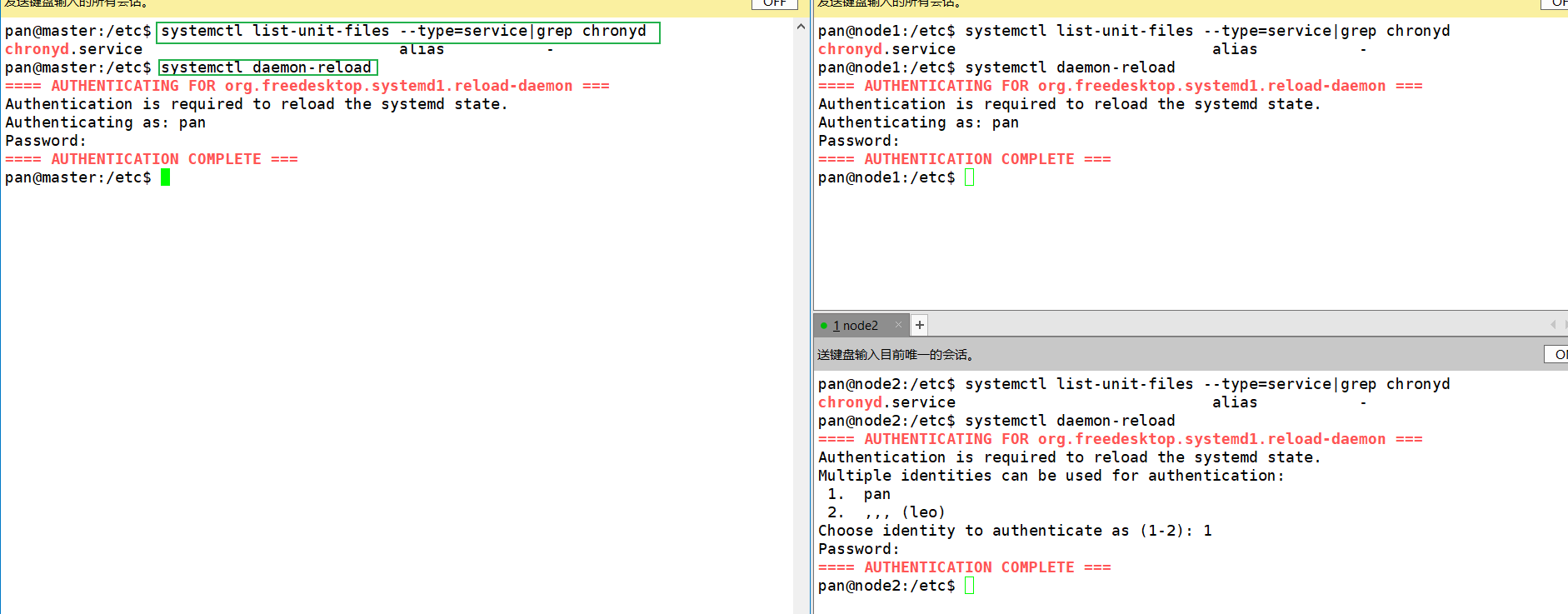Place cursor at node1 terminal prompt
Image resolution: width=1568 pixels, height=614 pixels.
969,177
